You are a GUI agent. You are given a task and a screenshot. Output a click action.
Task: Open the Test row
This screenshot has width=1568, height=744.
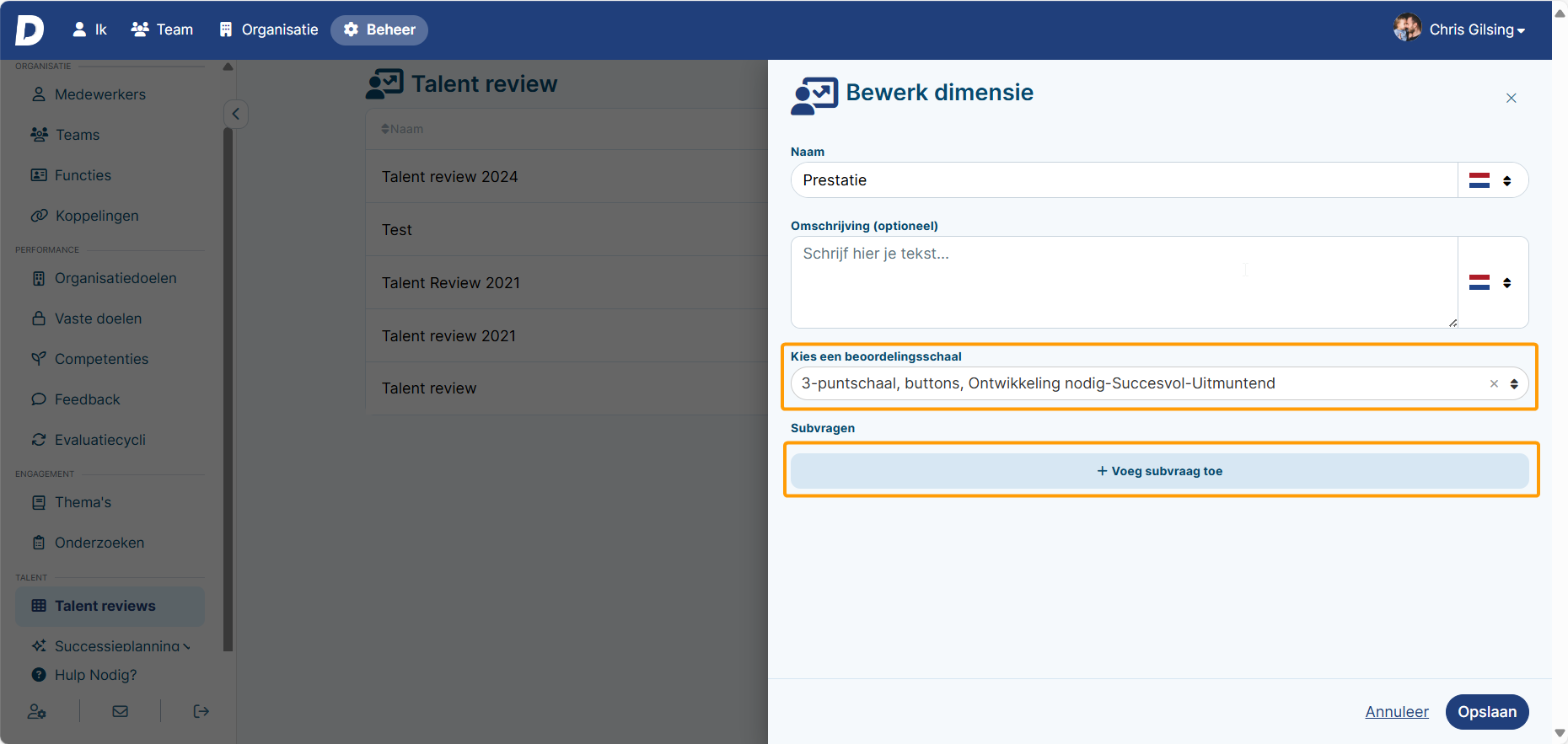pos(567,230)
